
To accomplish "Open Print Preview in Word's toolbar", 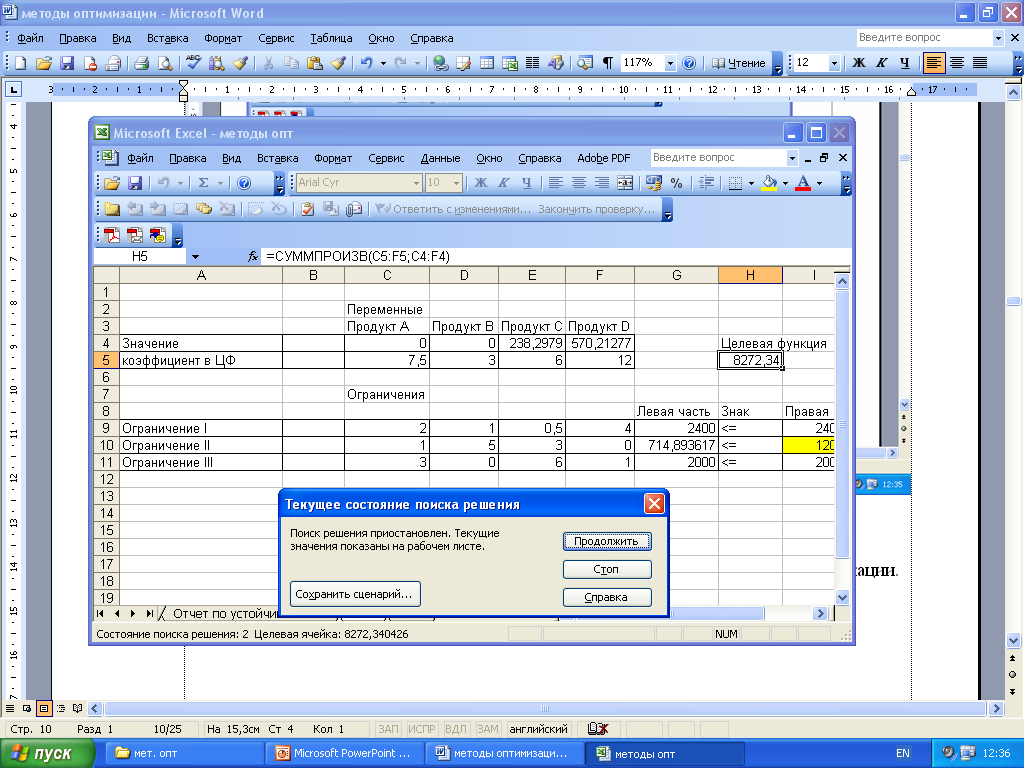I will point(165,63).
